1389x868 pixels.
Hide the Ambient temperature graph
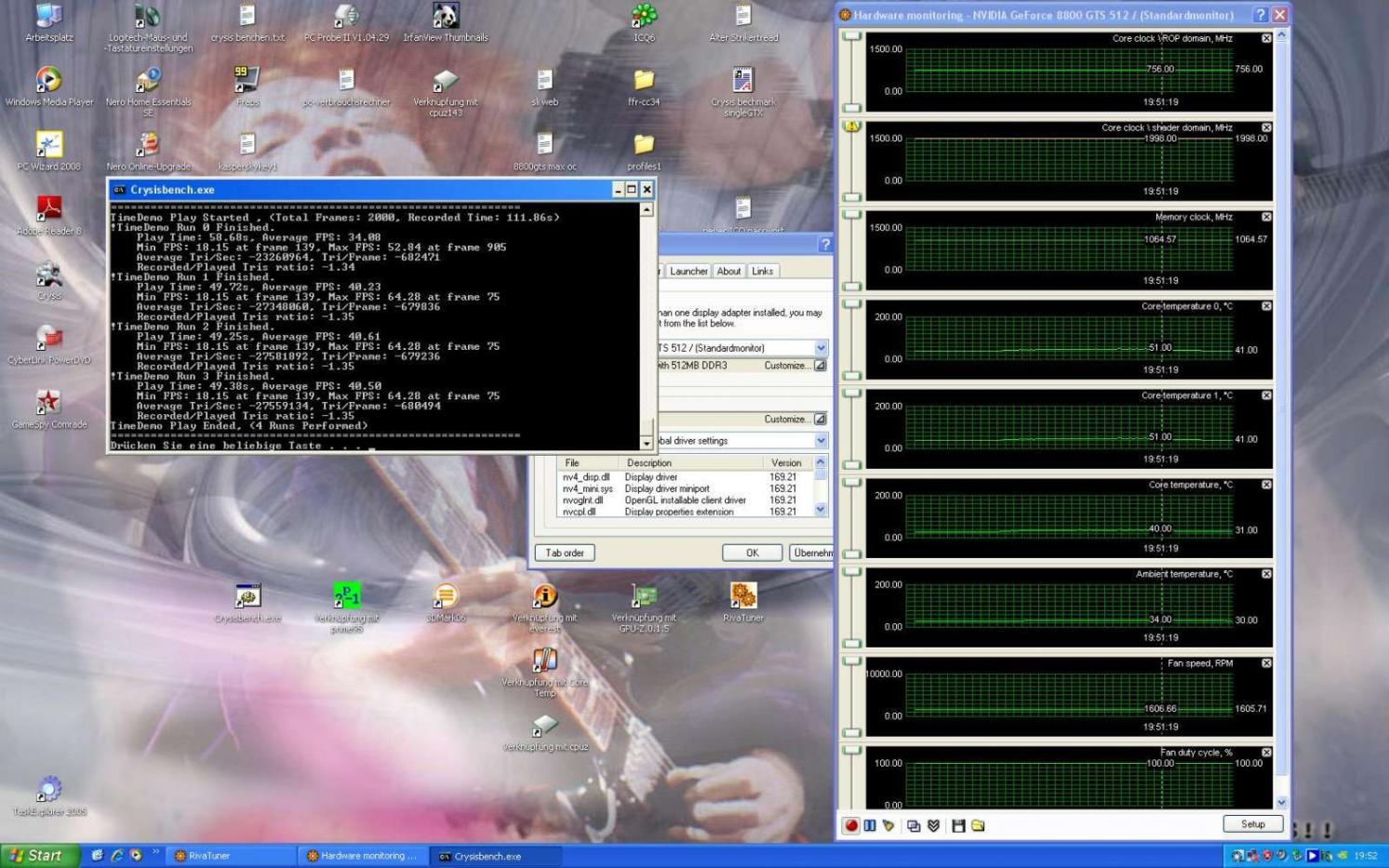pyautogui.click(x=1266, y=574)
